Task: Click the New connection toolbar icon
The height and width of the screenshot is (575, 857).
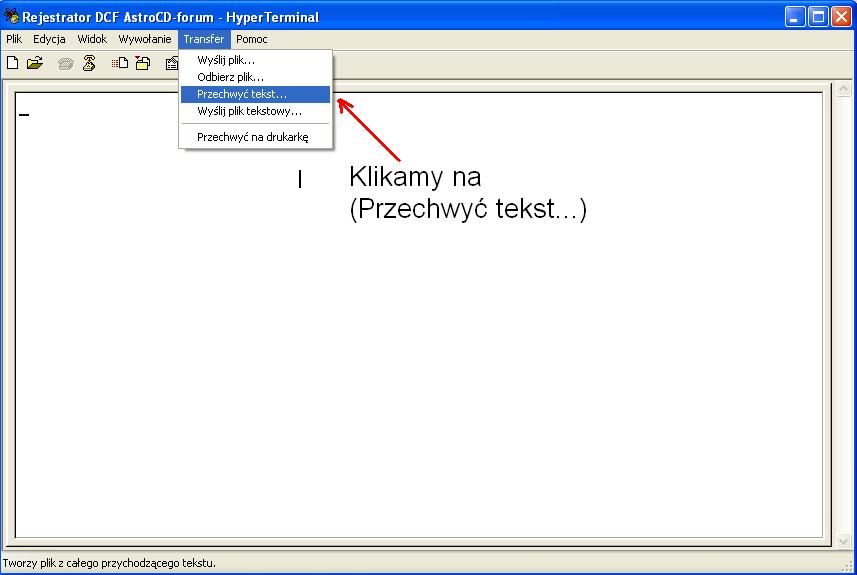Action: tap(13, 63)
